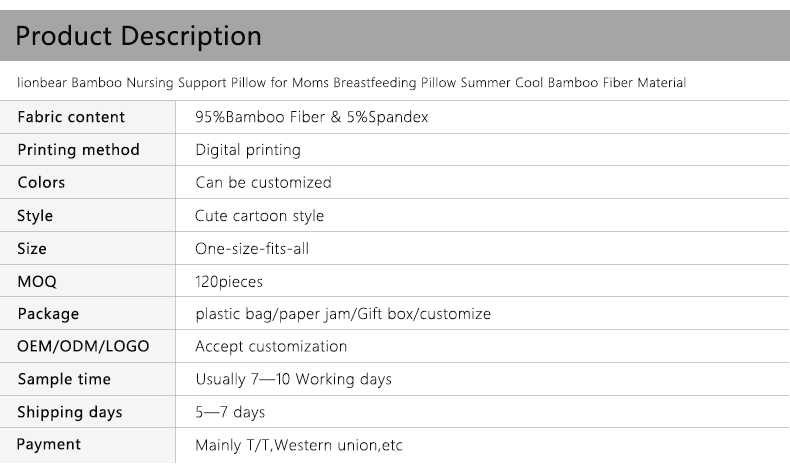This screenshot has height=470, width=790.
Task: Click the OEM/ODM/LOGO label
Action: coord(83,347)
